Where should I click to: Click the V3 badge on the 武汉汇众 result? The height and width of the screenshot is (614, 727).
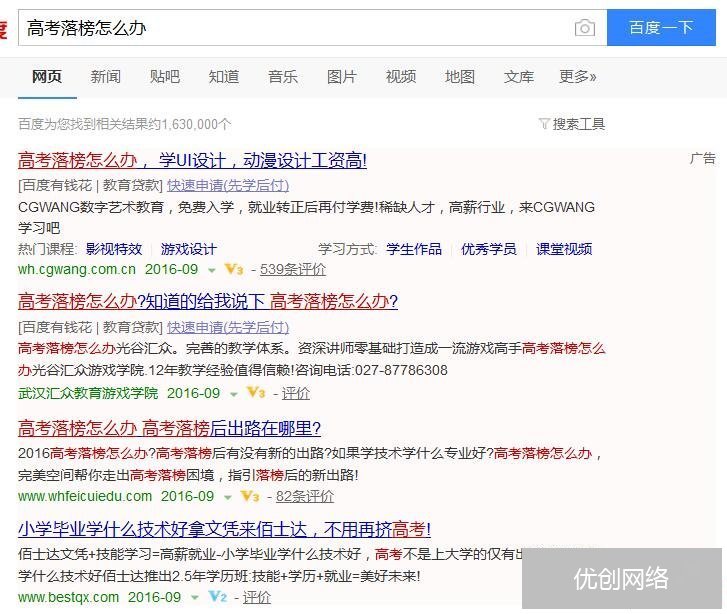(x=256, y=393)
